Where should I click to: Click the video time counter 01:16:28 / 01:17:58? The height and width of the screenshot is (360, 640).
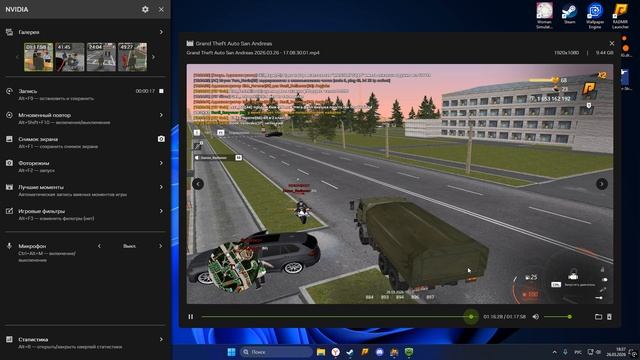click(504, 317)
